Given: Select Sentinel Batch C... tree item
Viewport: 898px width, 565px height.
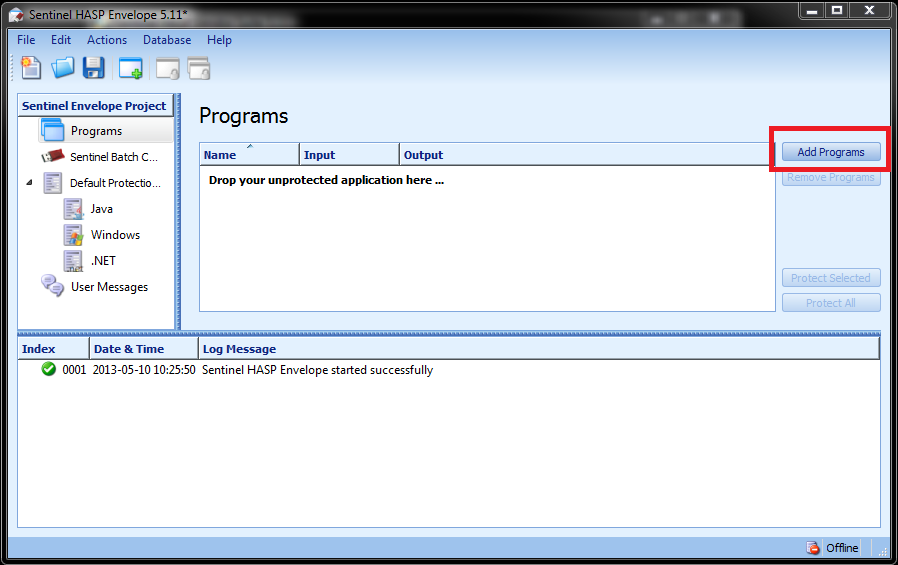Looking at the screenshot, I should 113,157.
